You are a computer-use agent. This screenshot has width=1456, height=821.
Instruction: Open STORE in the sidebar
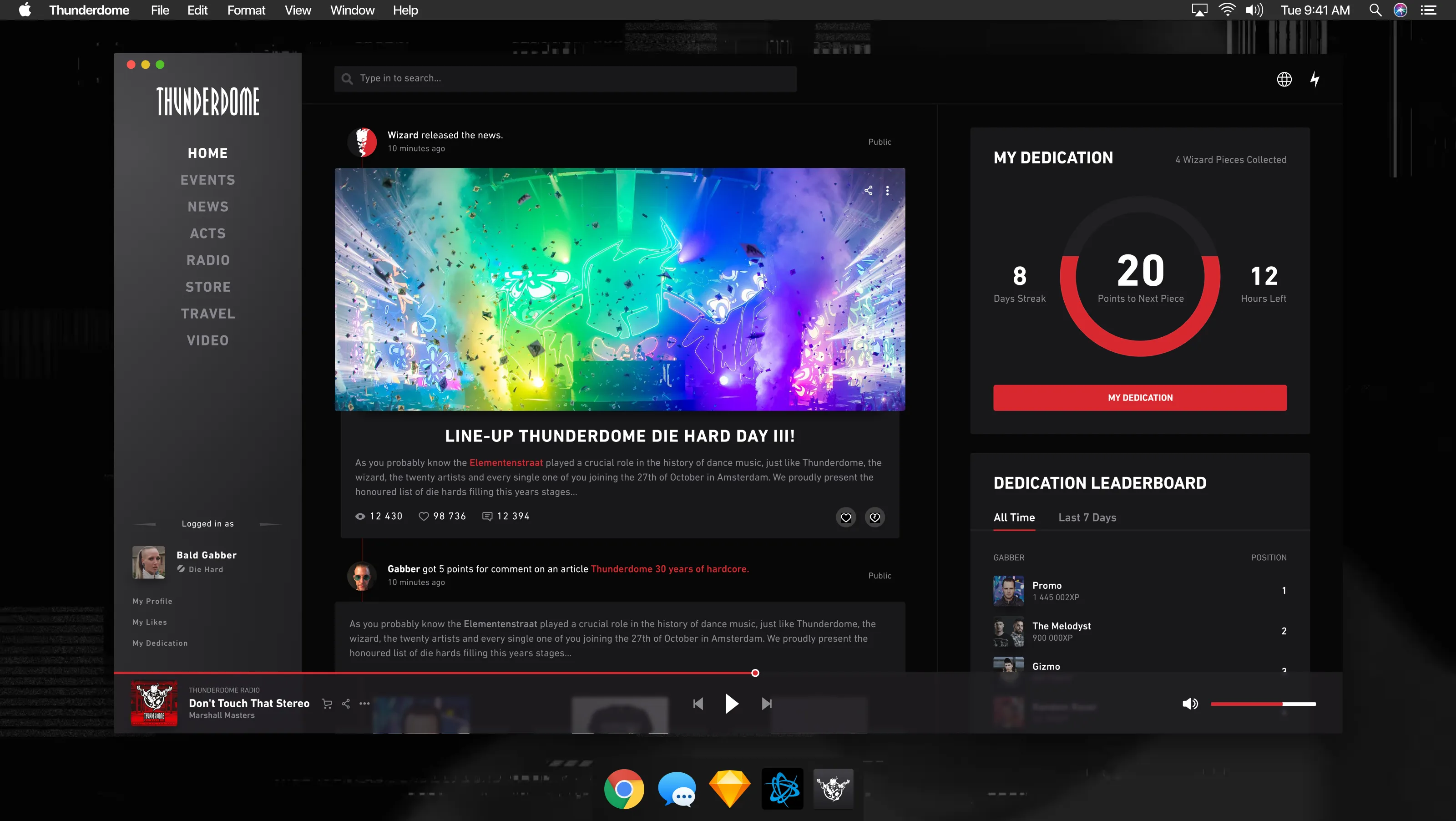(207, 287)
